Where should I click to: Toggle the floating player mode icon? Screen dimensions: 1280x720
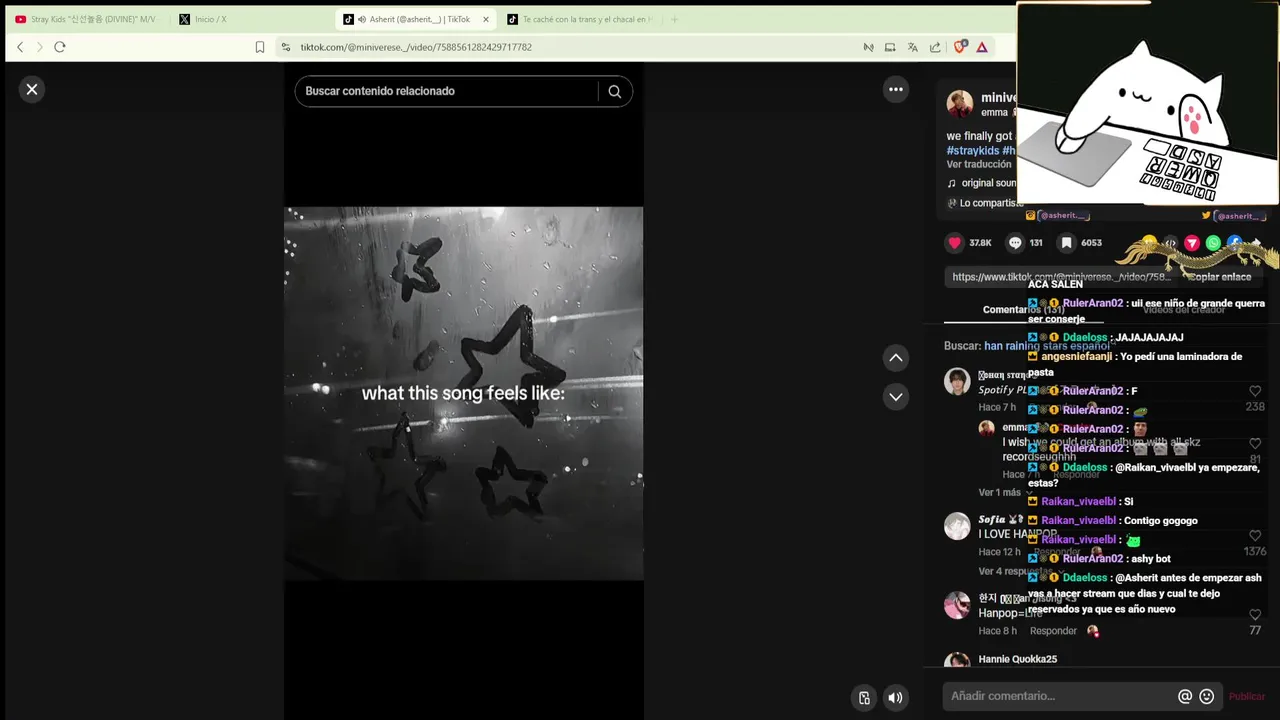[865, 698]
